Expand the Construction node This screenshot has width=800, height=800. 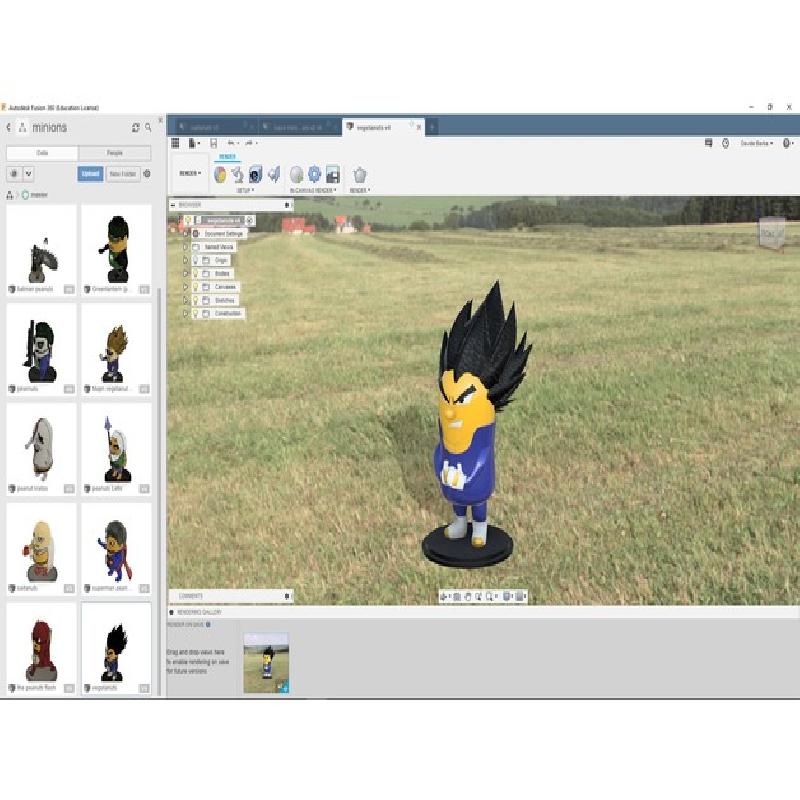click(x=186, y=314)
